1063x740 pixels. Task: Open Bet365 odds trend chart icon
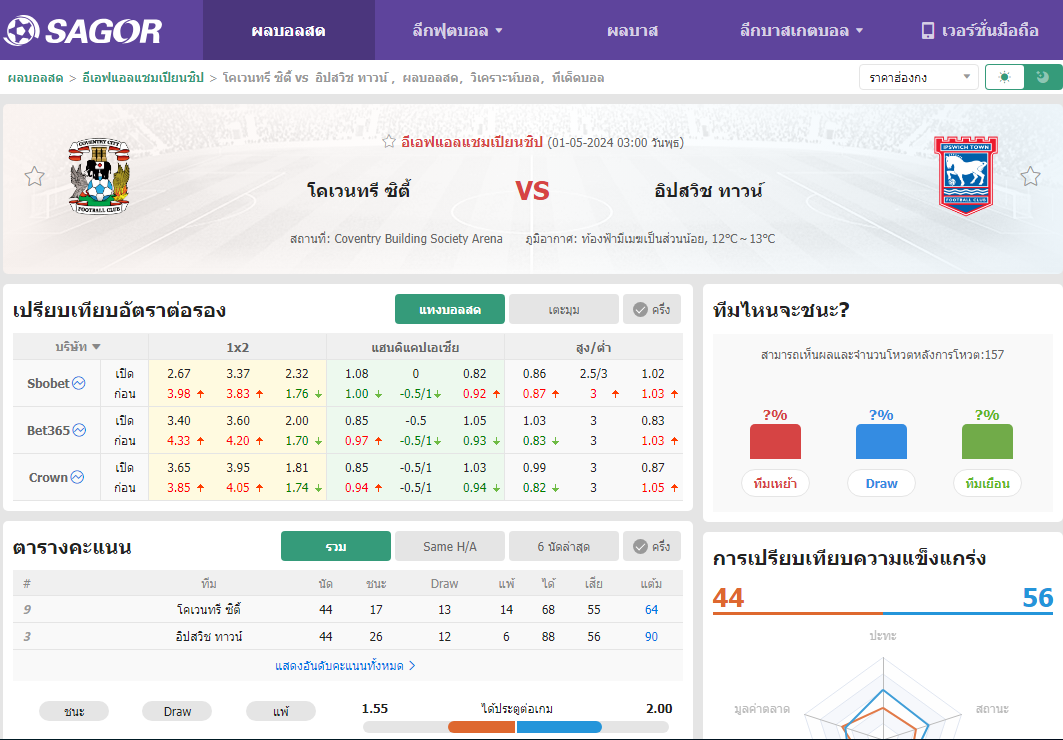click(79, 430)
